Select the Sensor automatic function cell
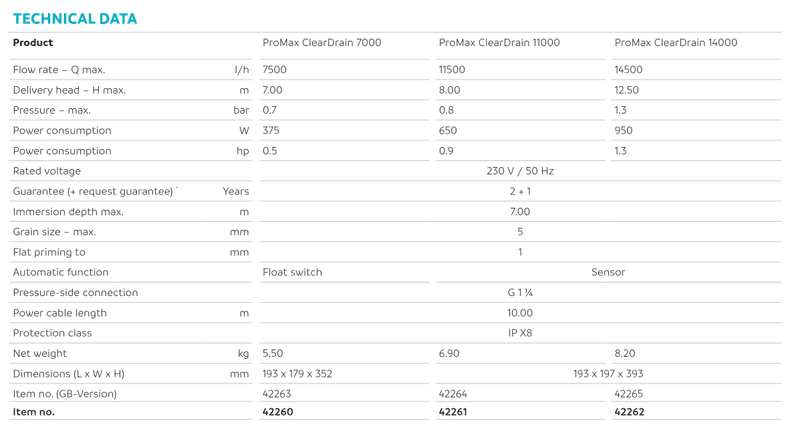 608,272
